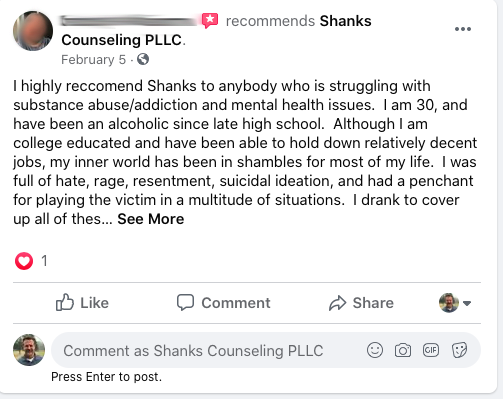Click the heart reaction icon
This screenshot has height=399, width=503.
[x=24, y=261]
